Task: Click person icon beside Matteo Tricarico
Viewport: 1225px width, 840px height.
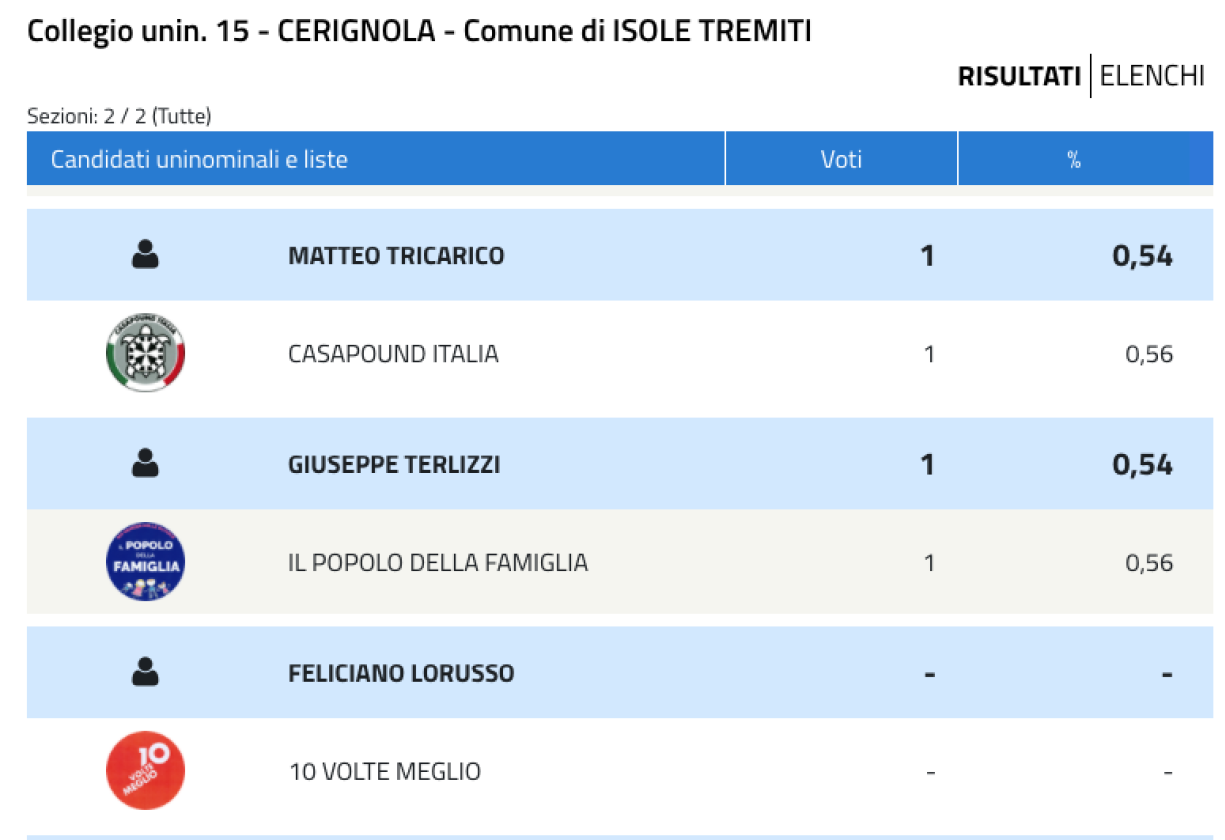Action: point(146,255)
